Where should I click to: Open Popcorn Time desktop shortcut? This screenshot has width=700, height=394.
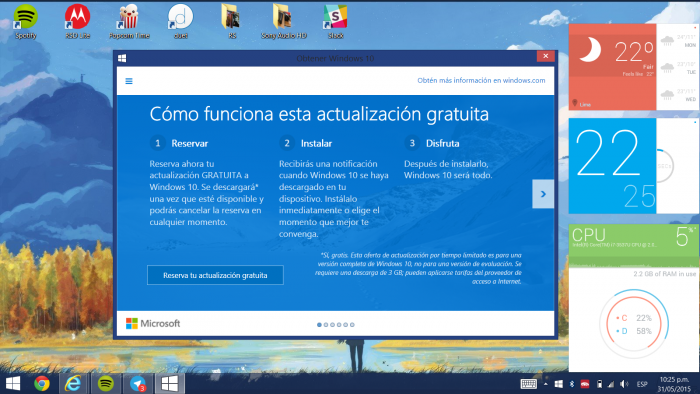[x=129, y=21]
